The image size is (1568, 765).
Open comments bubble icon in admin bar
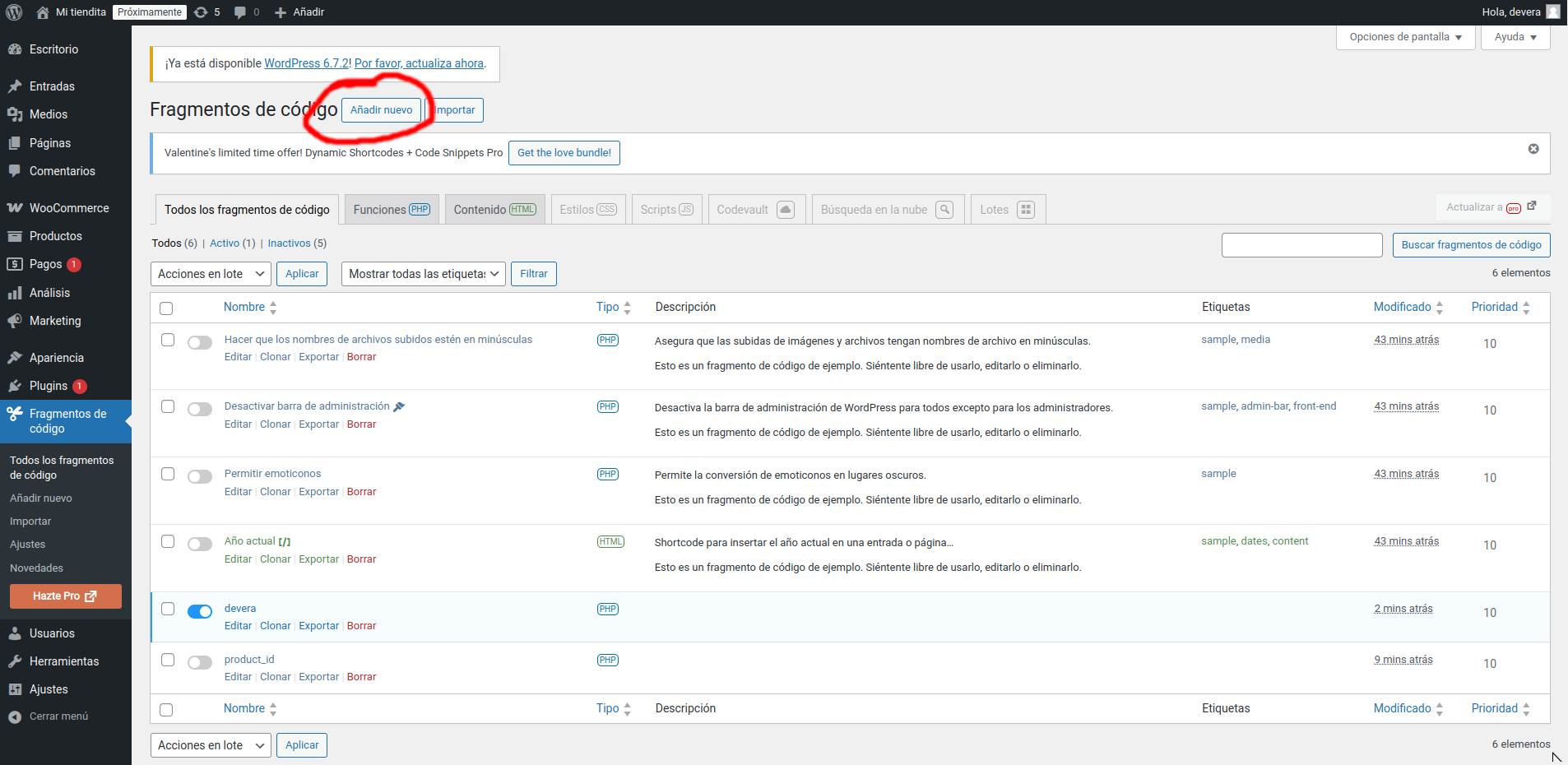coord(240,12)
